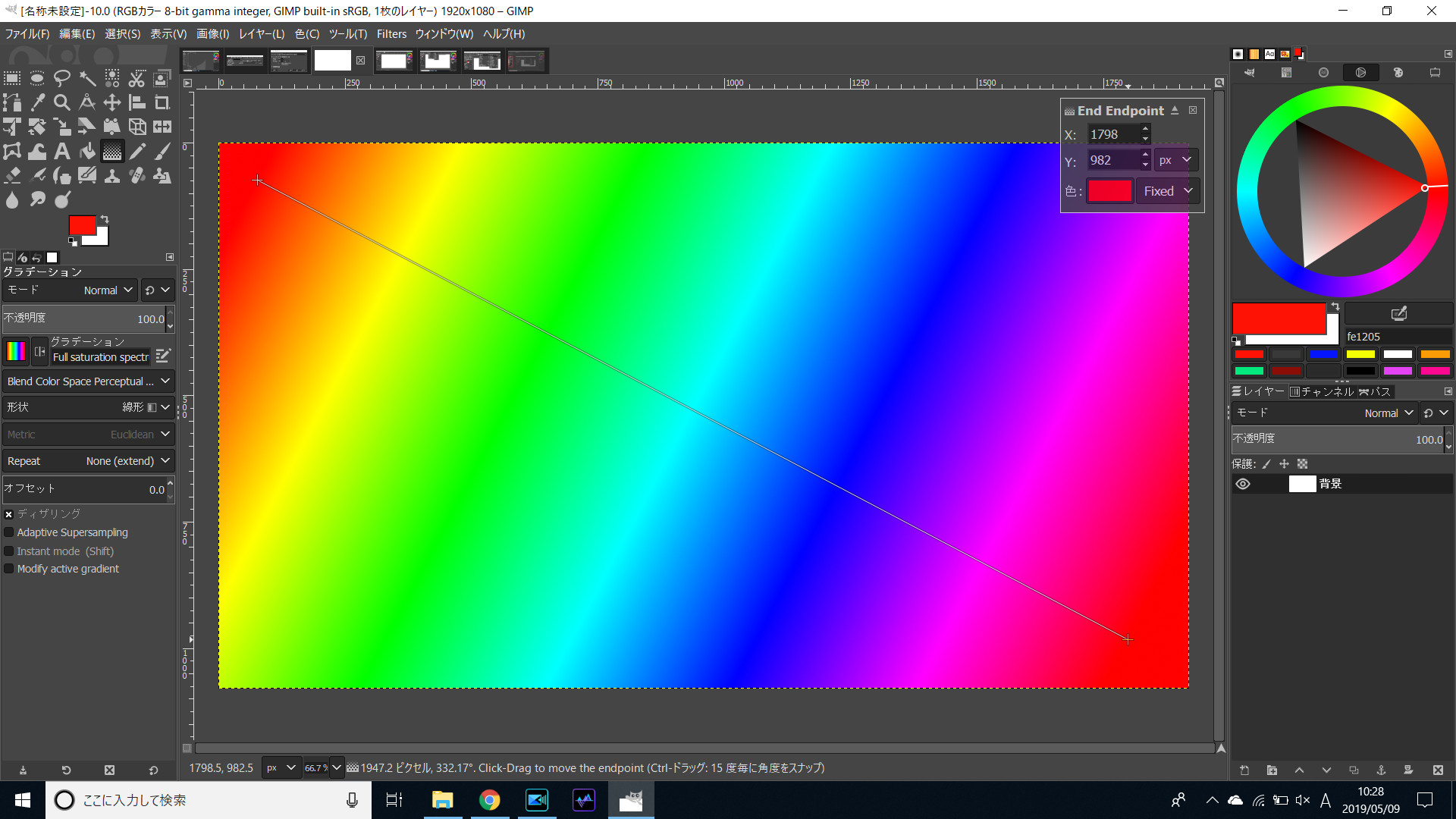This screenshot has width=1456, height=819.
Task: Enable Adaptive Supersampling checkbox
Action: (9, 532)
